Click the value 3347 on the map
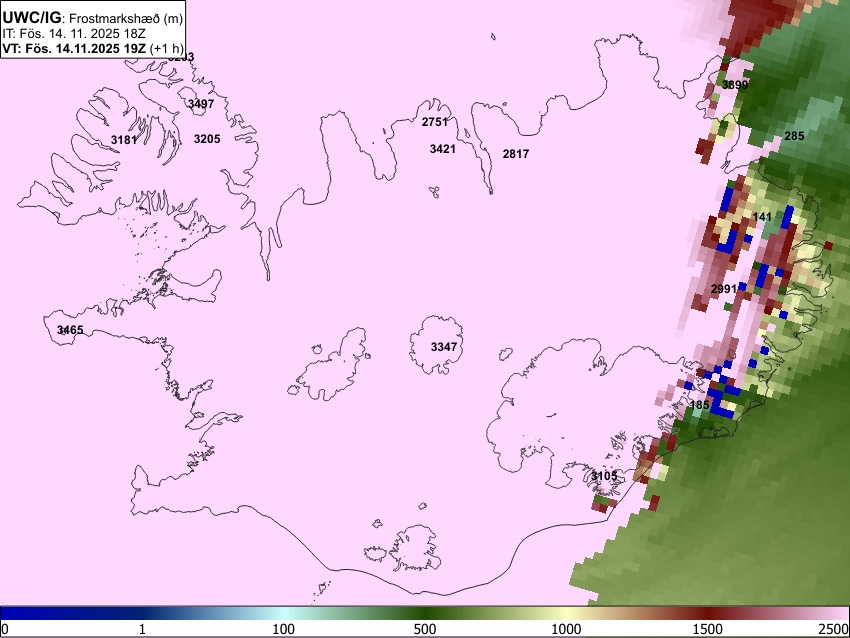The width and height of the screenshot is (850, 638). 444,347
